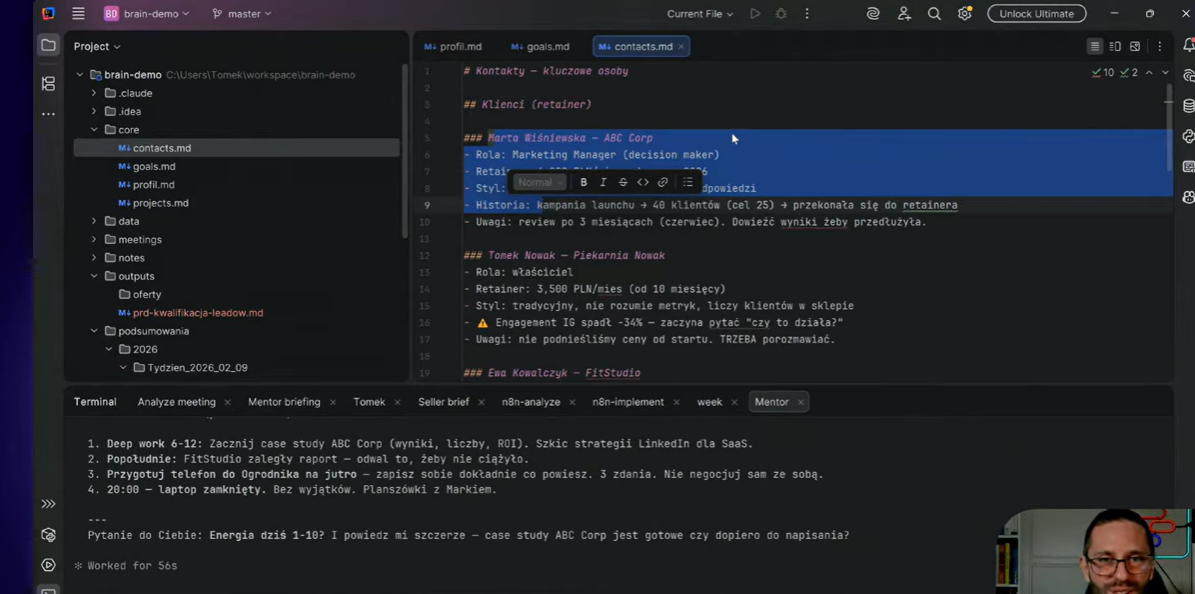Switch to editor and preview split view
The width and height of the screenshot is (1195, 594).
tap(1115, 47)
